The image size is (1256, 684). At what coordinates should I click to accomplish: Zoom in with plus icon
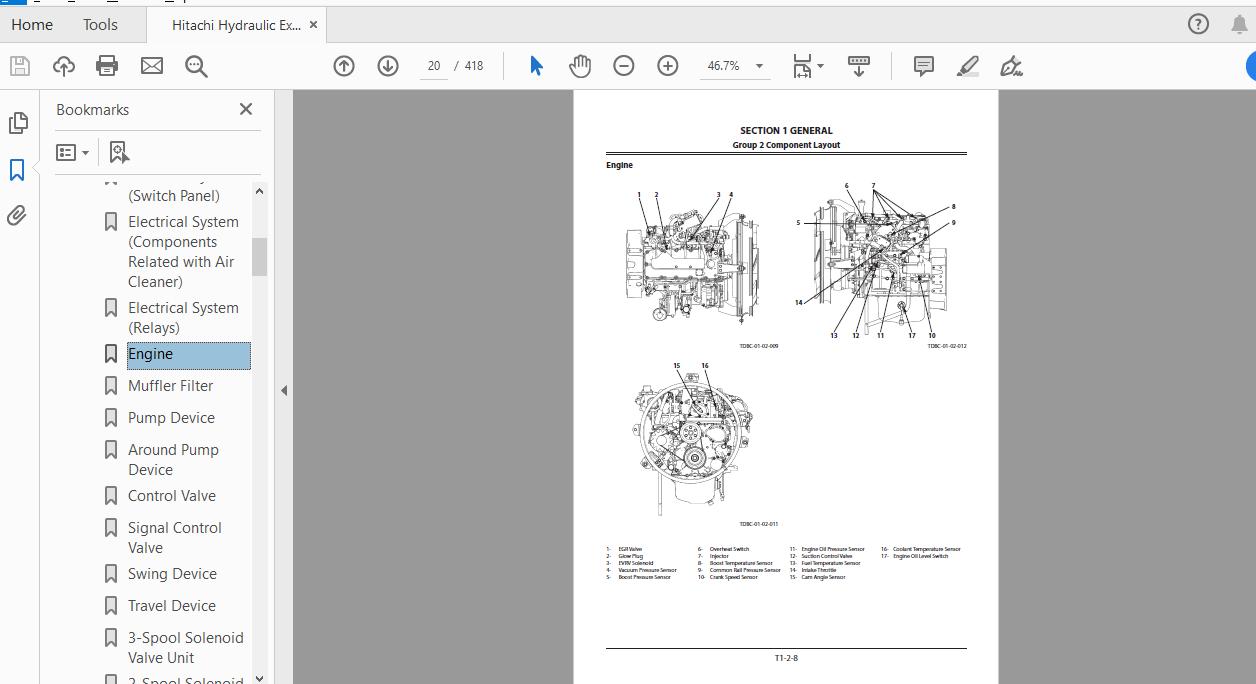tap(668, 66)
